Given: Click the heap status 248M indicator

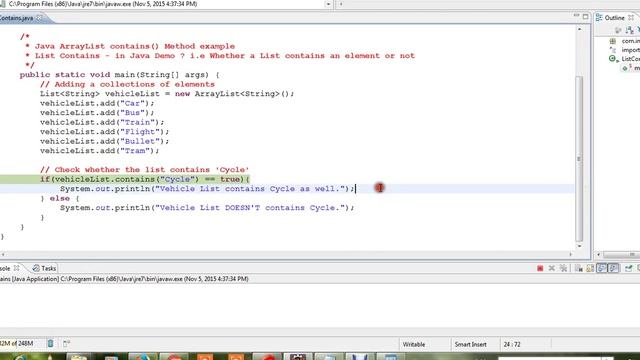Looking at the screenshot, I should [x=17, y=343].
